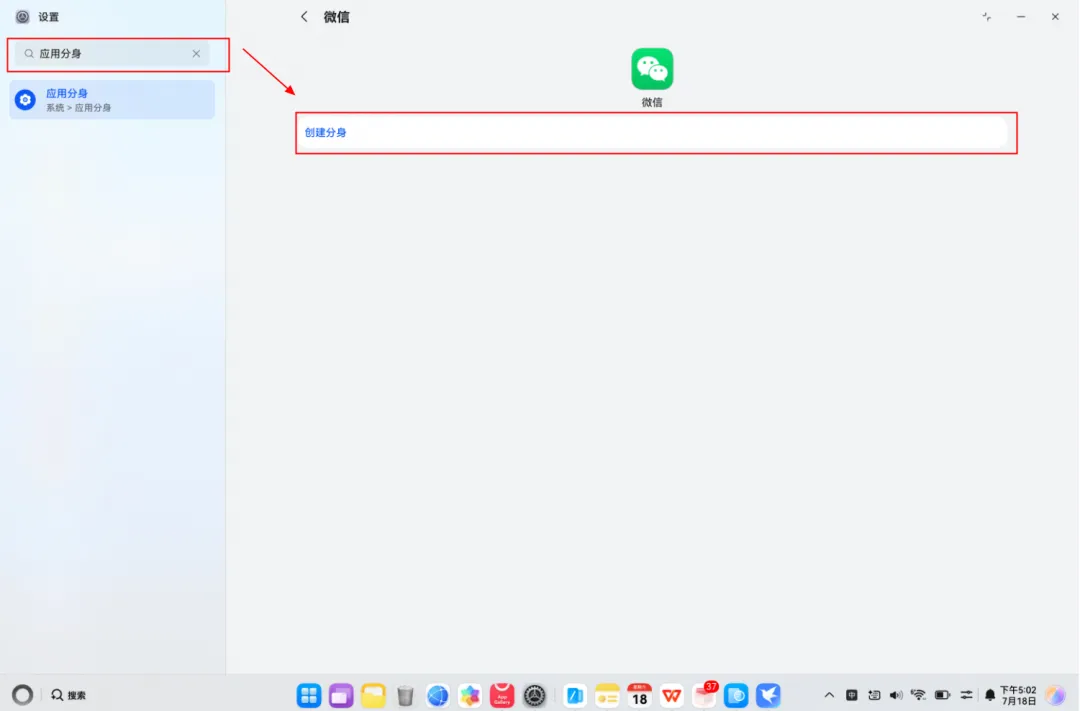1080x711 pixels.
Task: Open the calendar icon showing 18
Action: (x=639, y=695)
